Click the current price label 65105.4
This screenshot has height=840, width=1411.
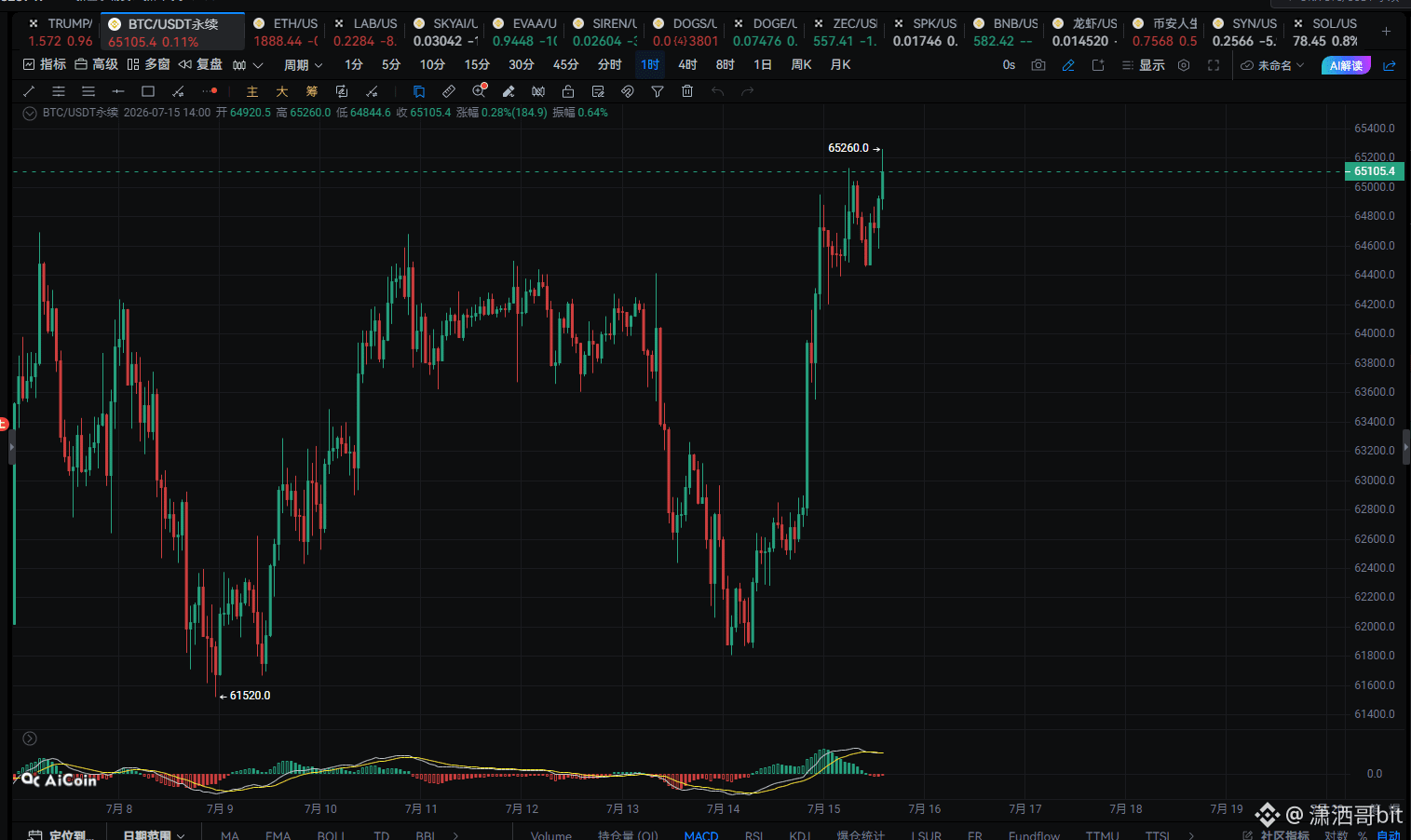pos(1375,171)
